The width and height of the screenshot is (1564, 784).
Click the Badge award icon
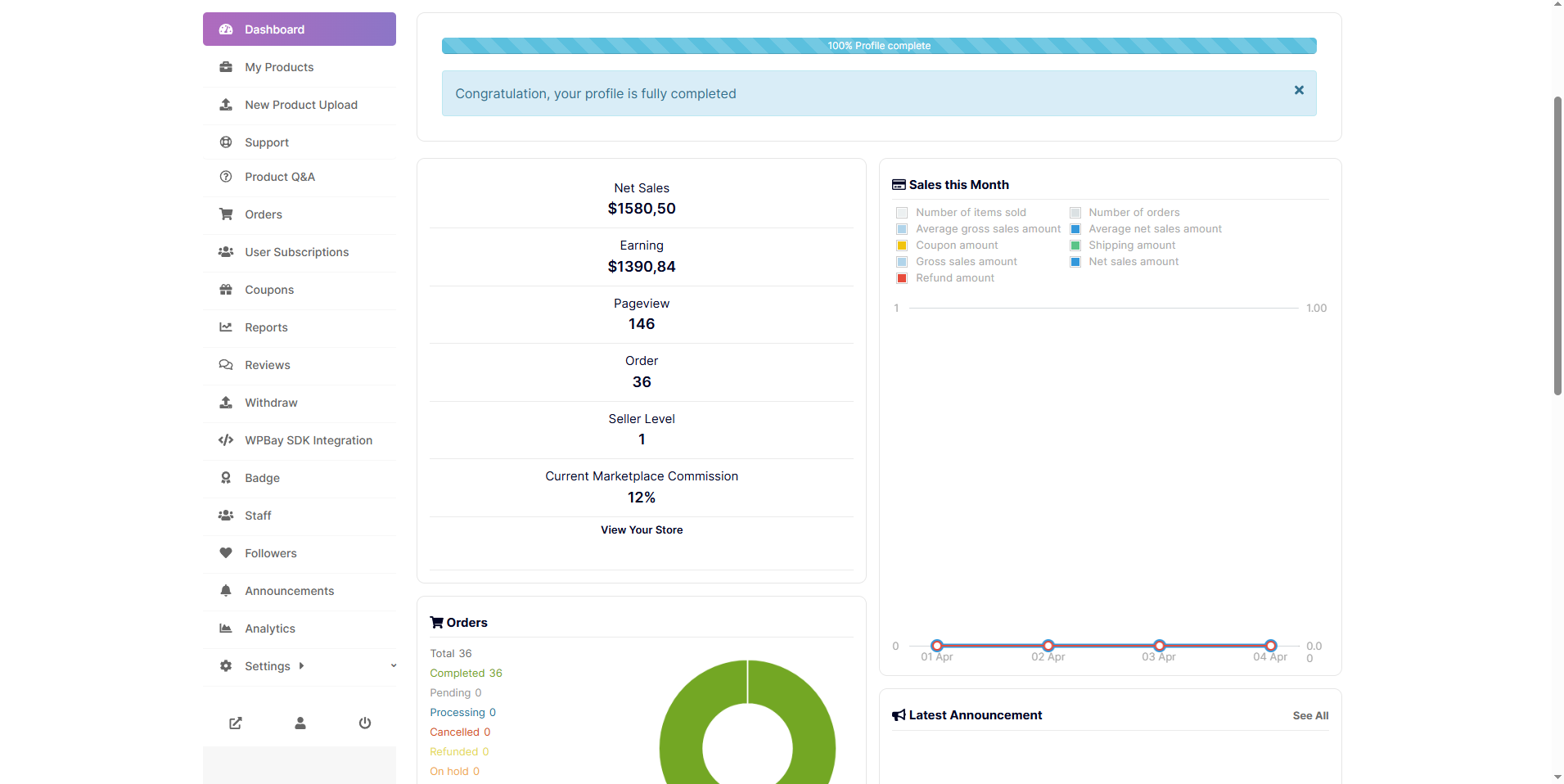click(226, 478)
